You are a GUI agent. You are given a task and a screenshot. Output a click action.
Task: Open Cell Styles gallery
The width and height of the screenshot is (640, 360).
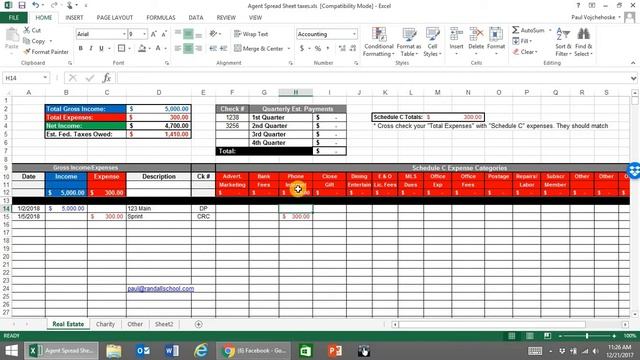pos(432,42)
